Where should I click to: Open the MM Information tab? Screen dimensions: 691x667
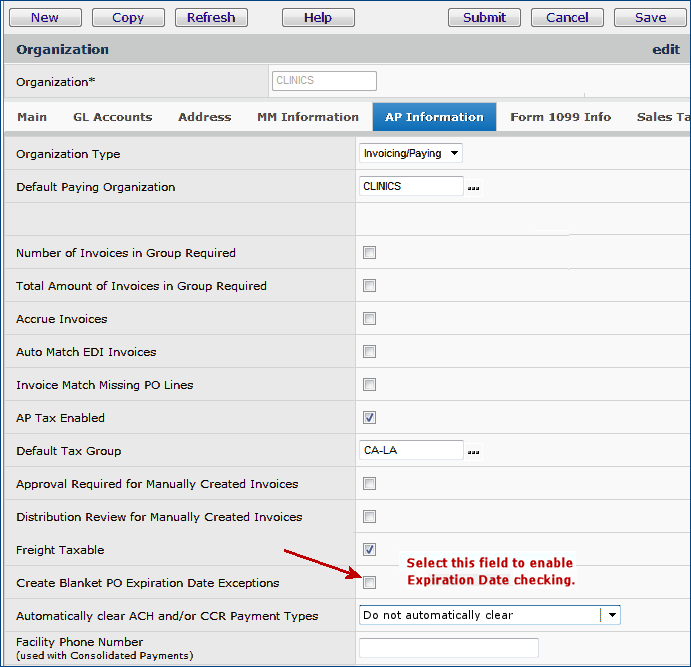[x=307, y=117]
